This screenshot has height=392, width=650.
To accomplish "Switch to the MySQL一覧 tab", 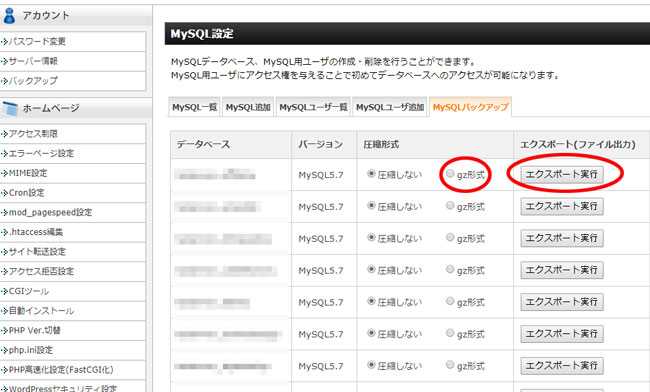I will (194, 107).
